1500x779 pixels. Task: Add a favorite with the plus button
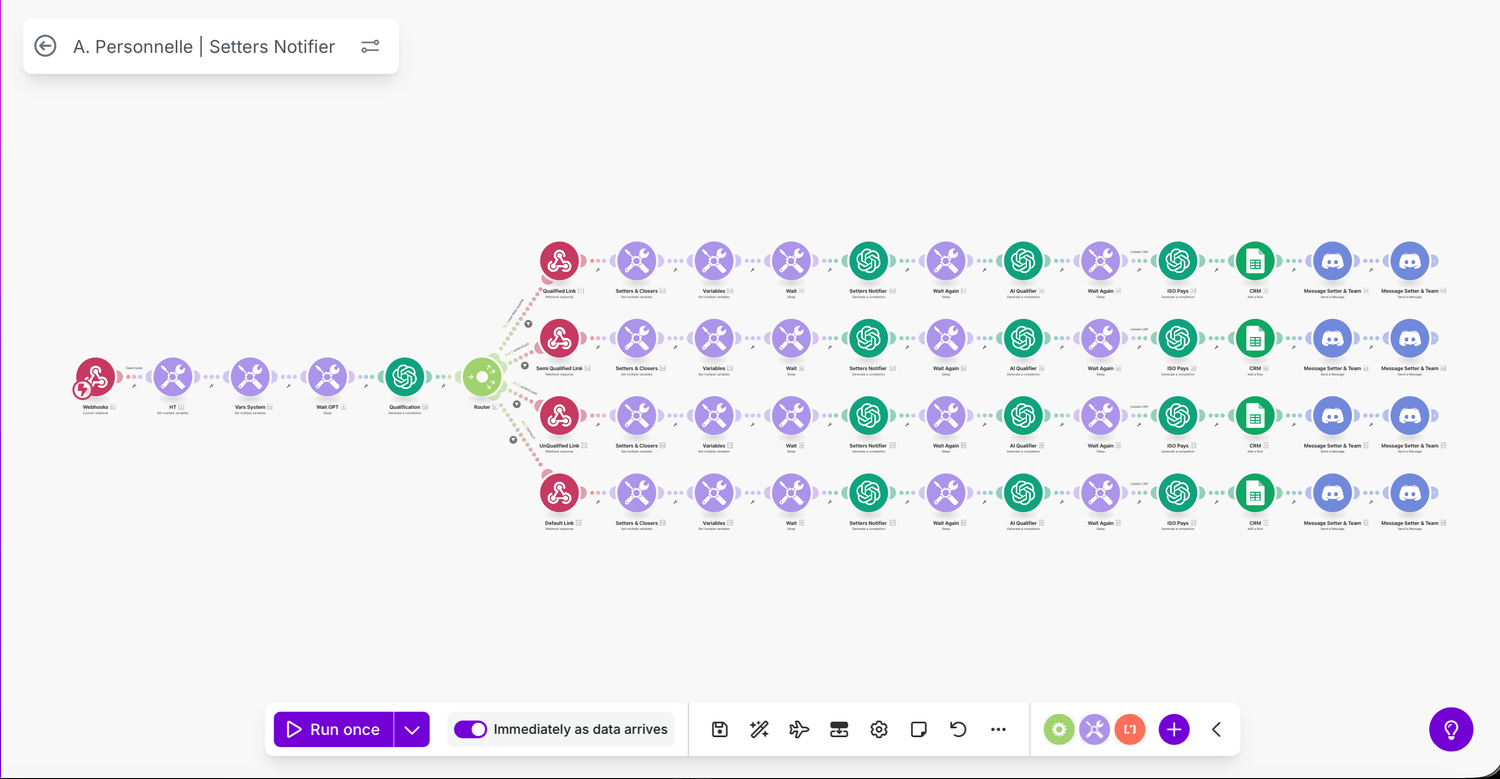click(1174, 730)
